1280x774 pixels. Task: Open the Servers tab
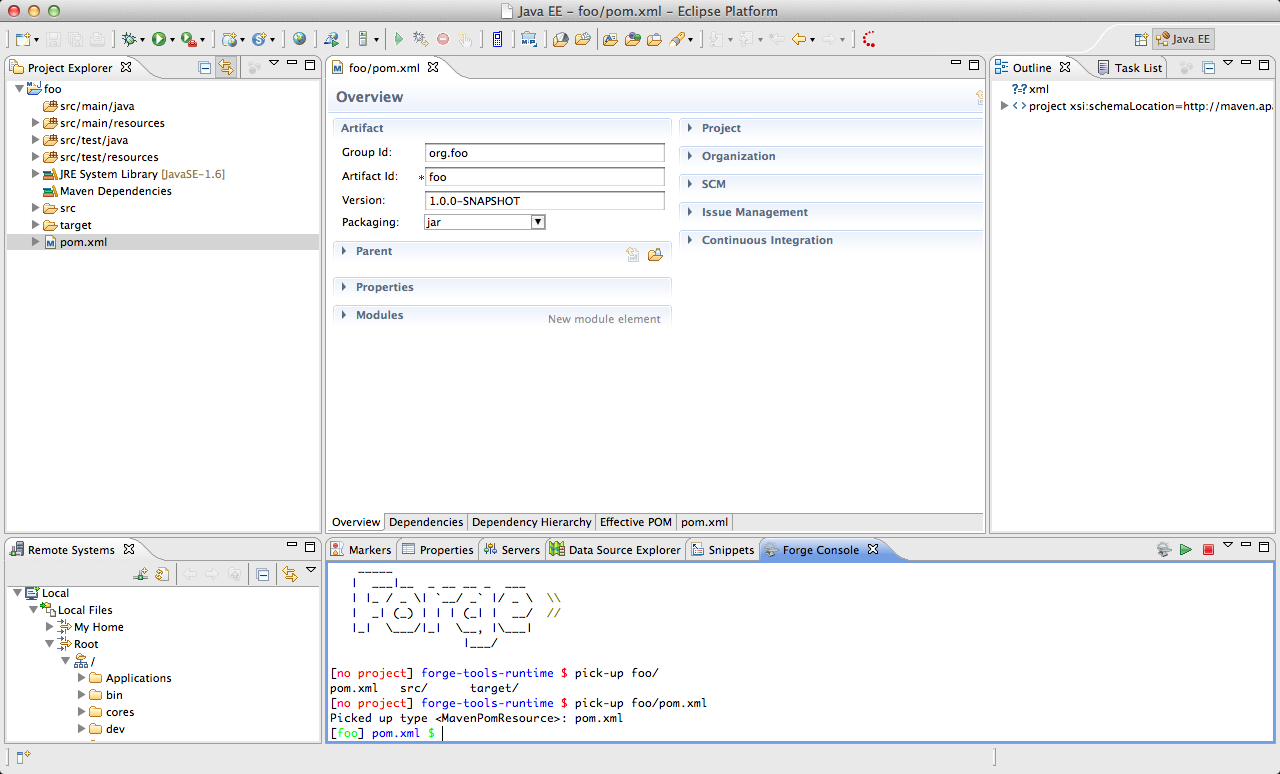pyautogui.click(x=512, y=550)
